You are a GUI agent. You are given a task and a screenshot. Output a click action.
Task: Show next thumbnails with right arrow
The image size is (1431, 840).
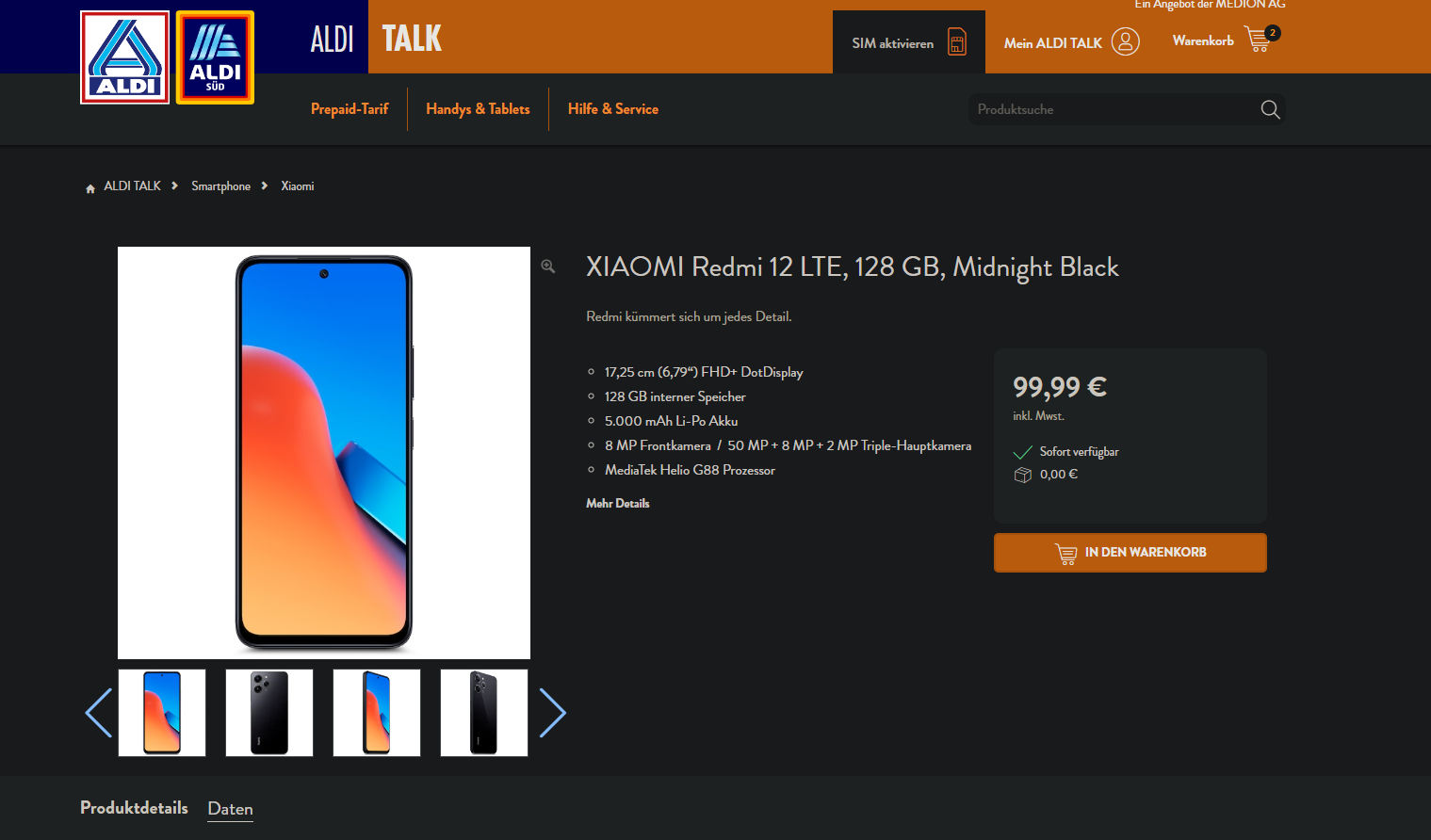553,713
